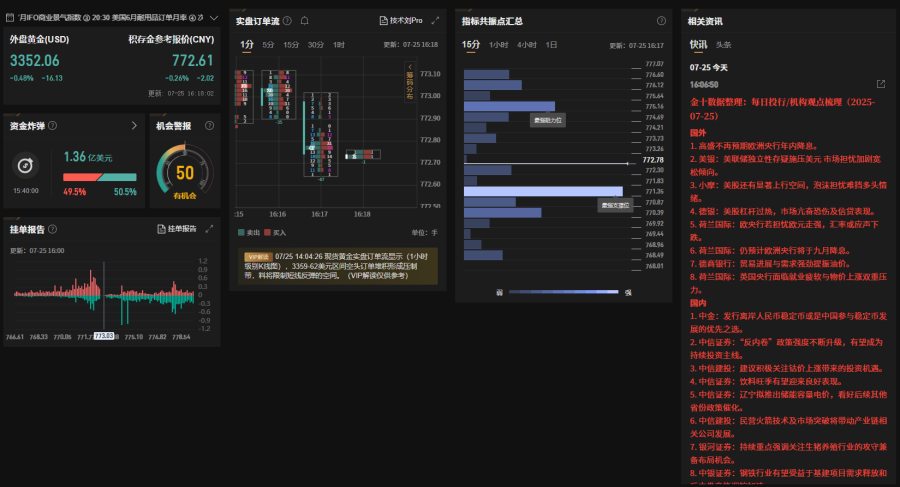Open the calendar icon beside the news ticker
900x487 pixels.
point(10,18)
